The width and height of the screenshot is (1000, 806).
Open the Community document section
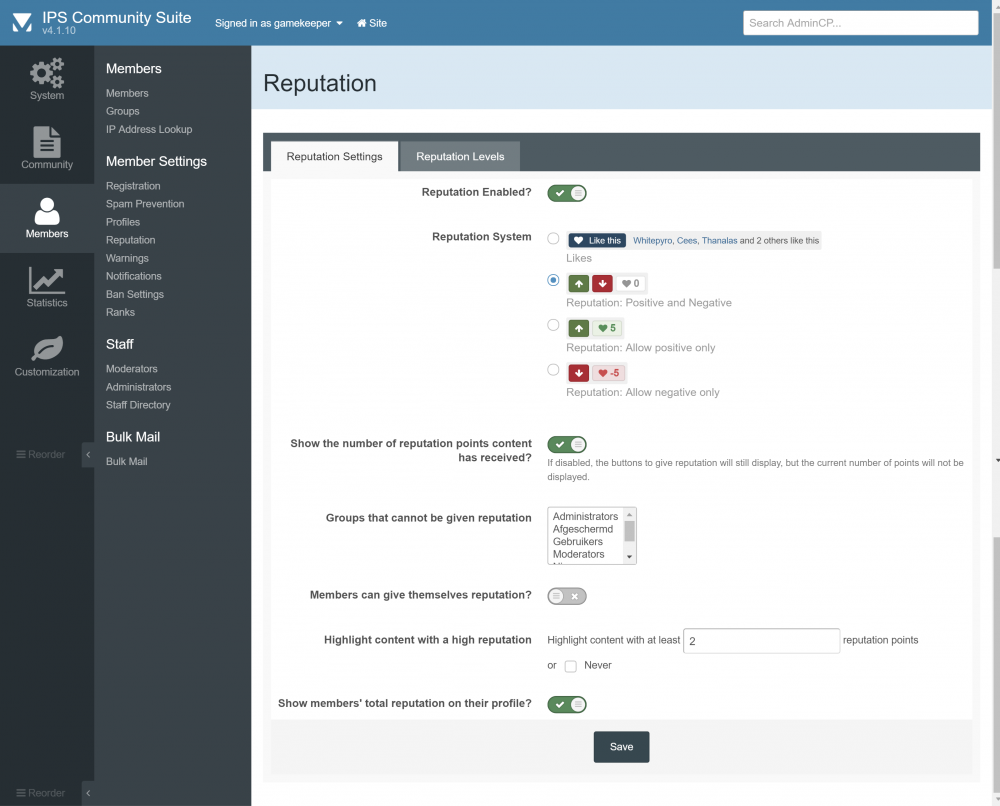47,149
